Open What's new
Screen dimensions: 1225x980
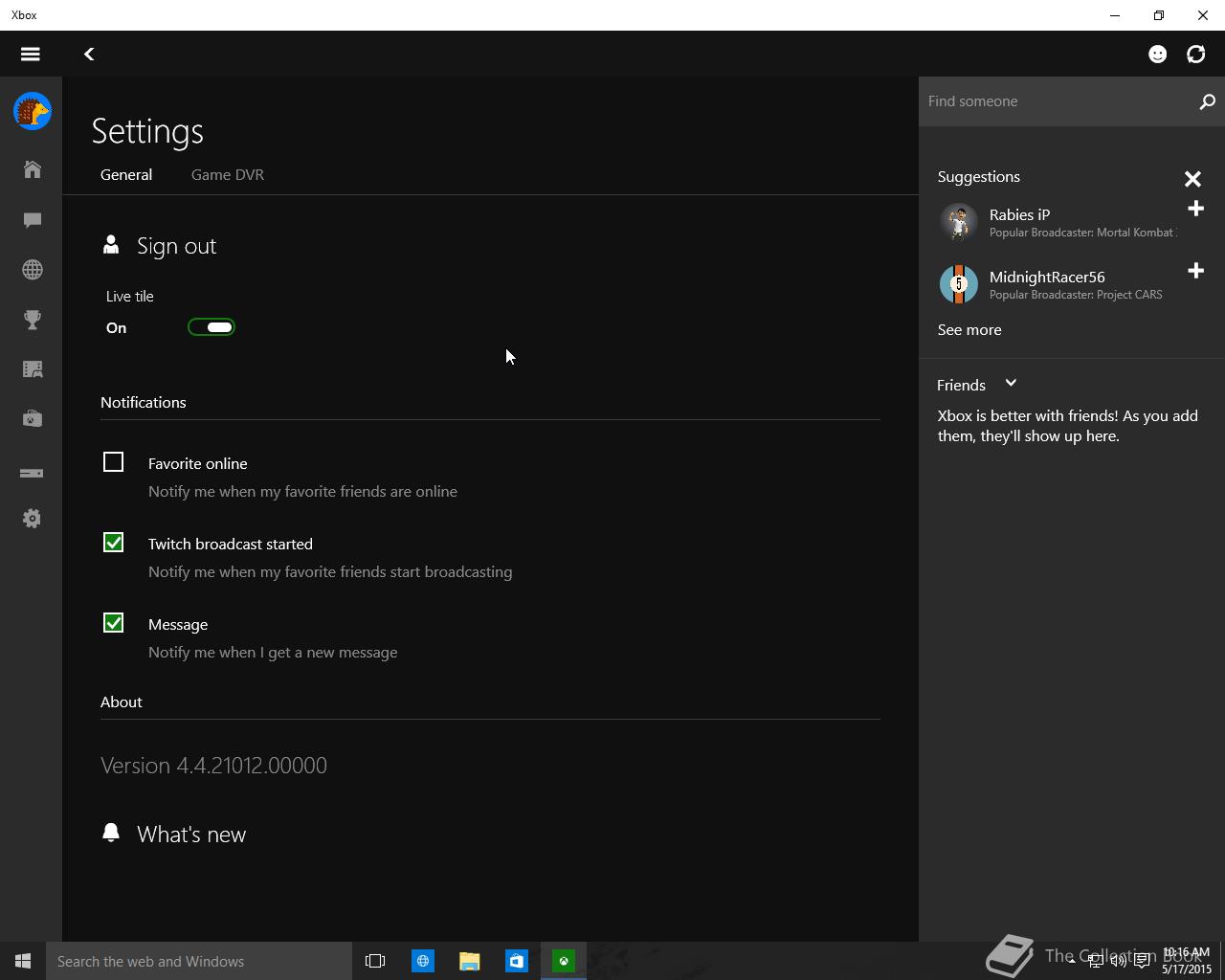point(191,835)
